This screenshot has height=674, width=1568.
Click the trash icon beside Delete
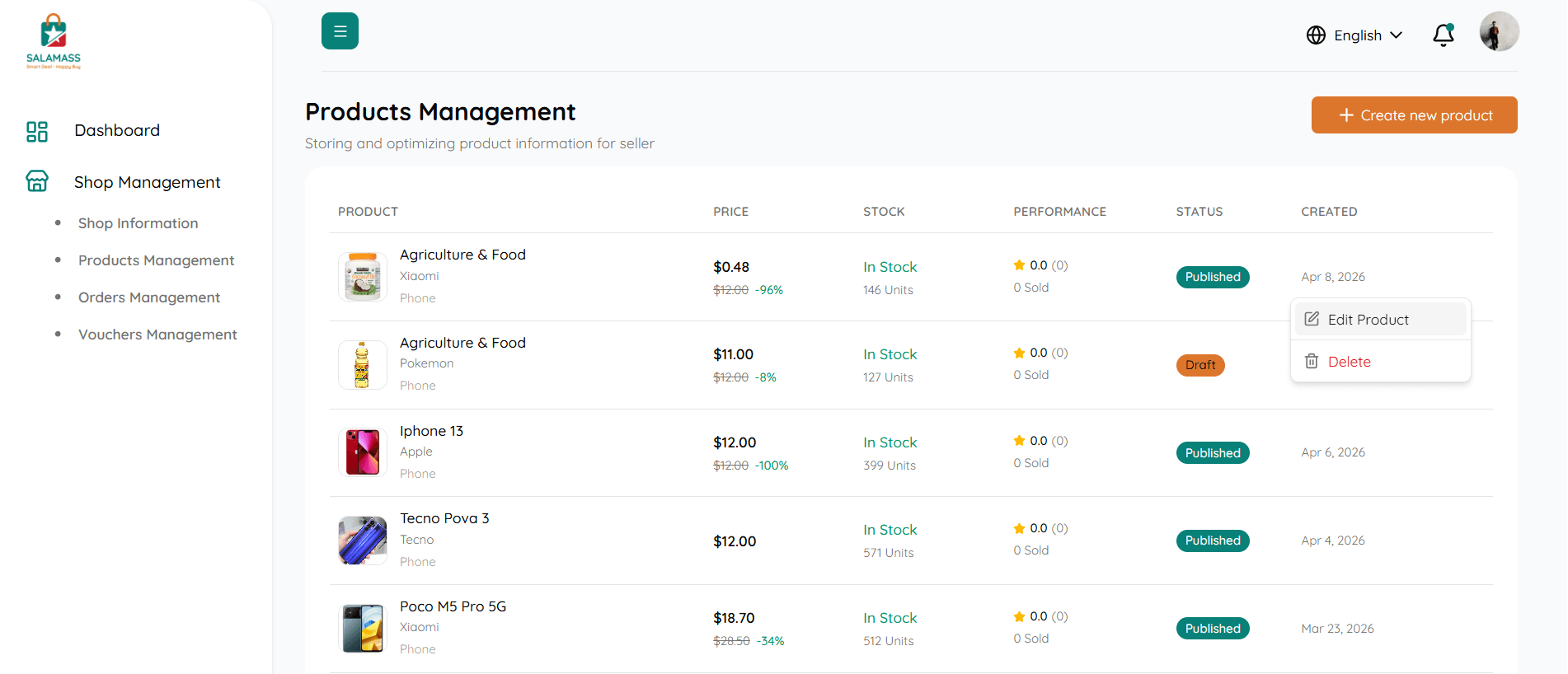click(1312, 362)
